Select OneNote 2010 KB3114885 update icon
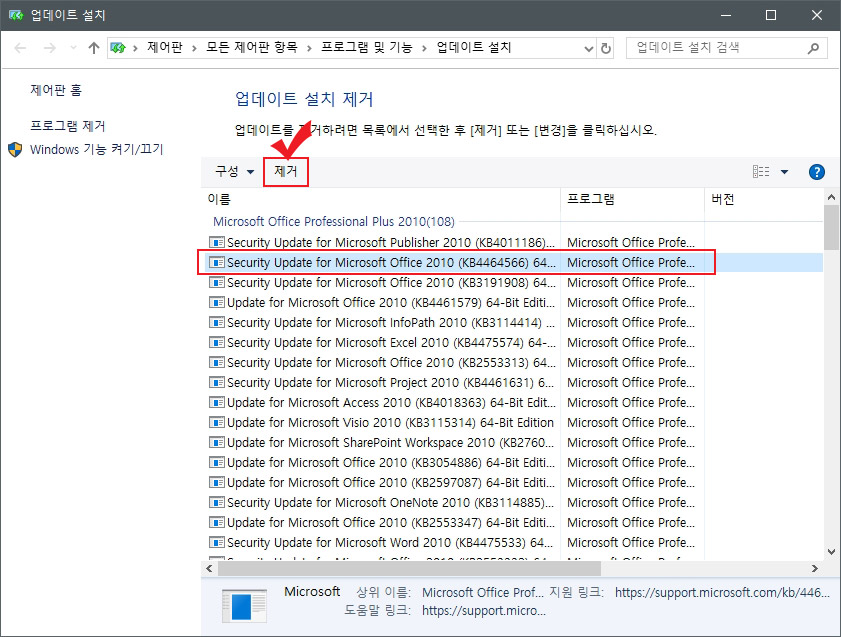Viewport: 841px width, 637px height. point(217,502)
